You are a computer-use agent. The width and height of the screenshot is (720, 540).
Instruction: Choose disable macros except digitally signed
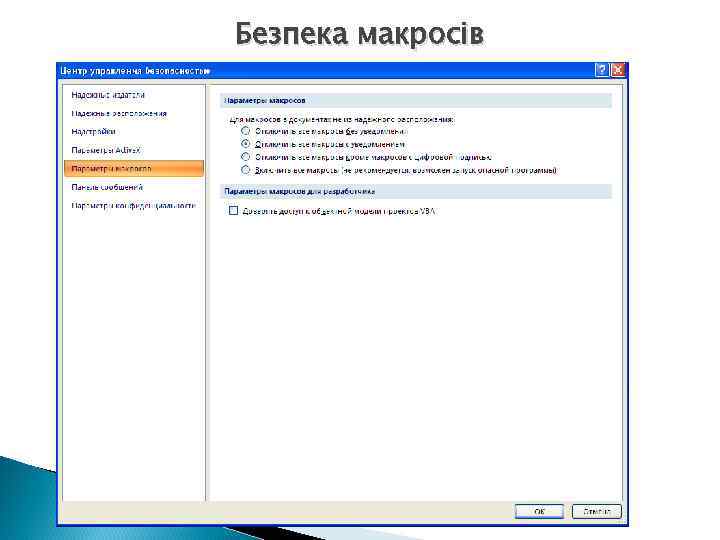click(246, 157)
